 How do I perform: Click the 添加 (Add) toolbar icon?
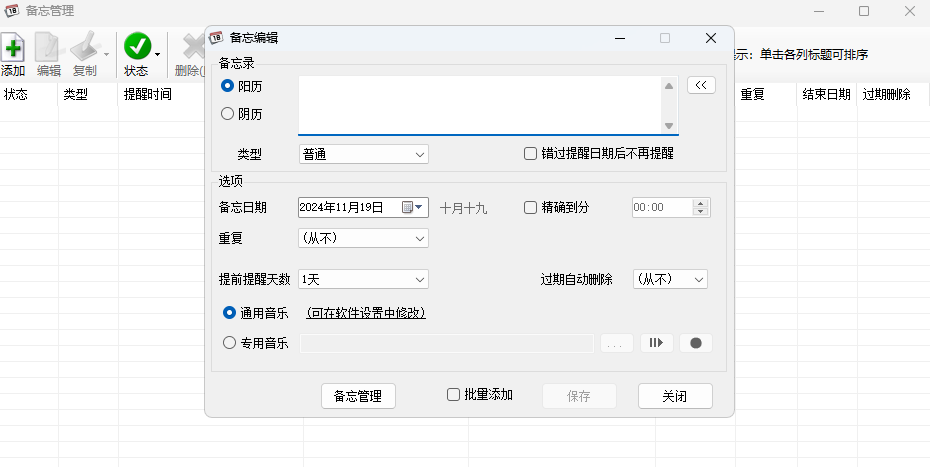point(13,48)
